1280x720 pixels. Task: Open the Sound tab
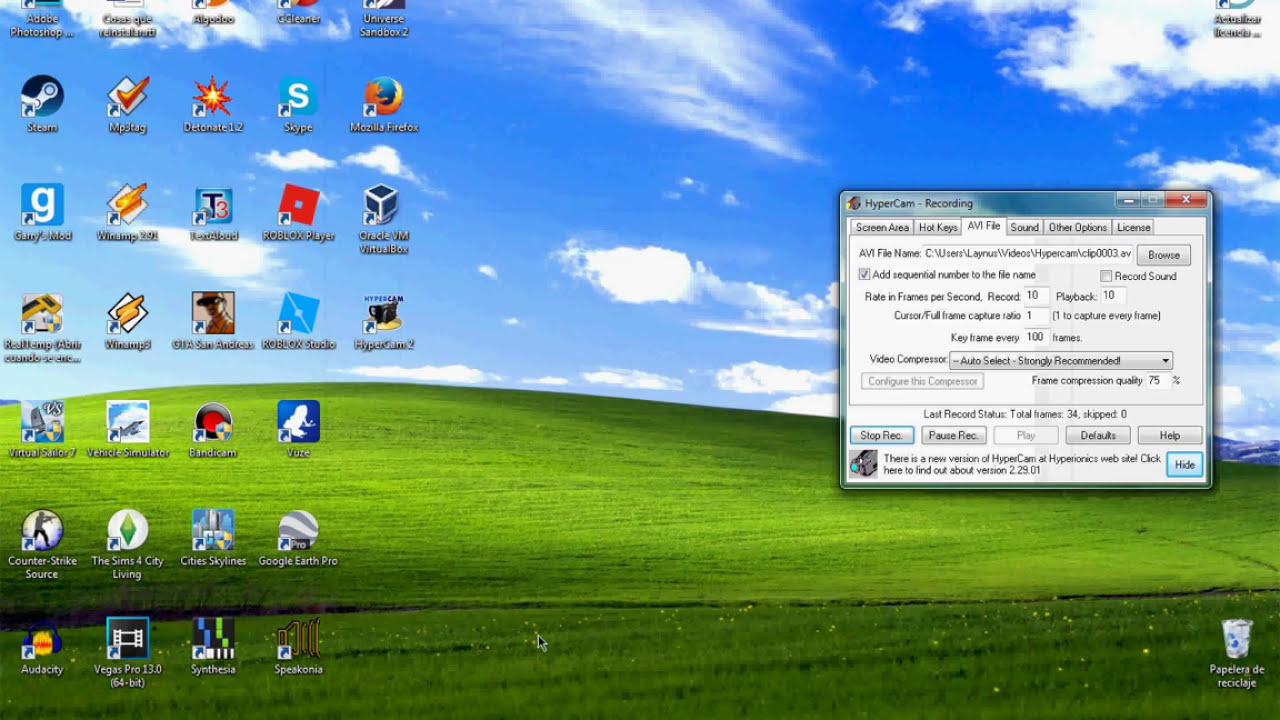click(1024, 228)
